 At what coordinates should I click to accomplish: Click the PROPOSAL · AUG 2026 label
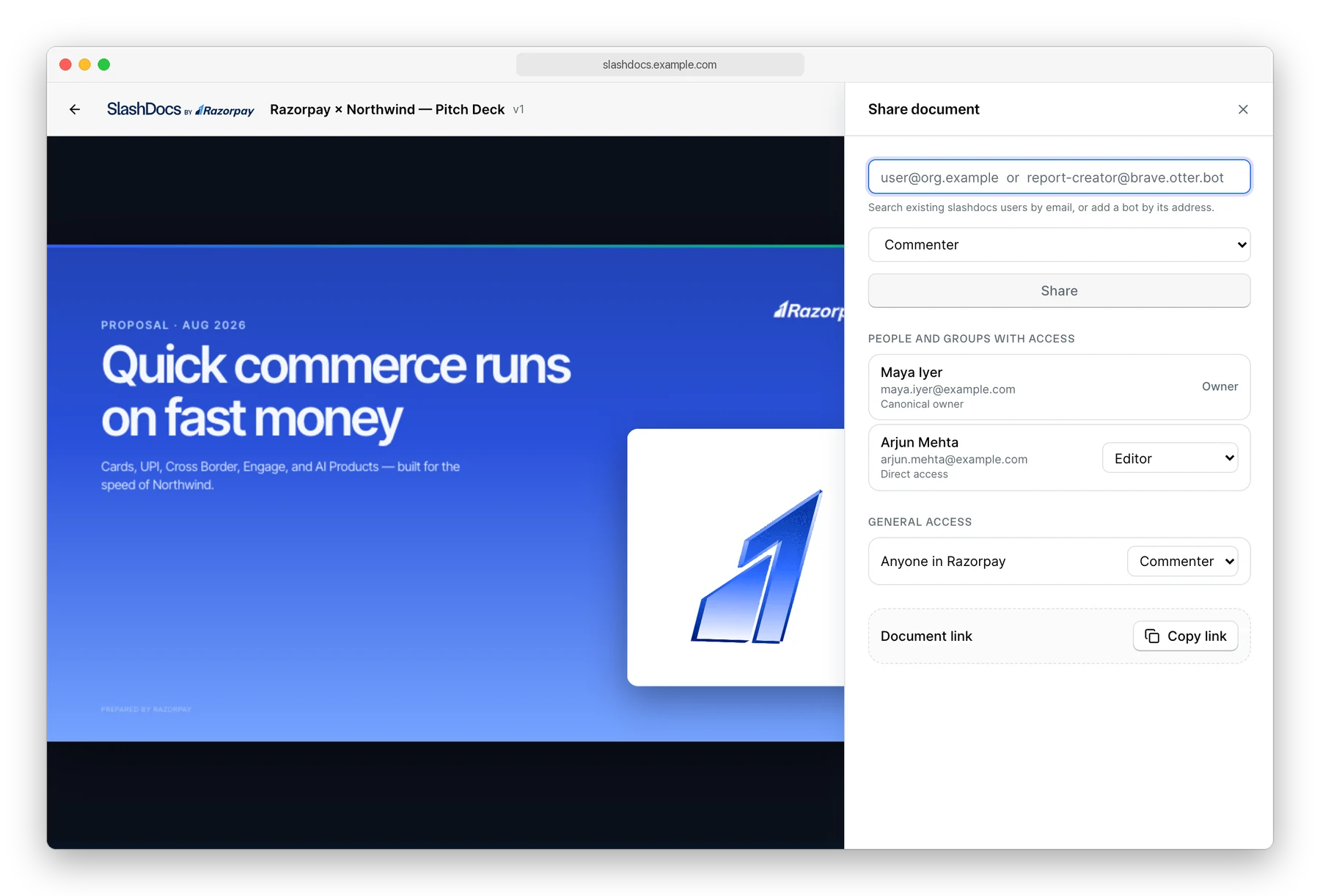click(x=173, y=325)
